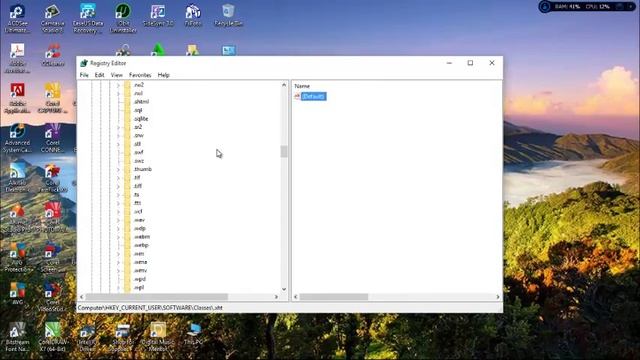
Task: Select the .sql key in the tree
Action: (x=138, y=110)
